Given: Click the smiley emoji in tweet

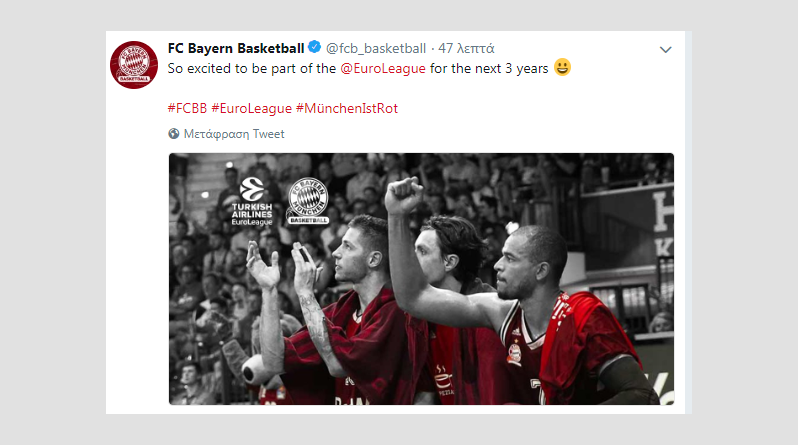Looking at the screenshot, I should point(562,67).
